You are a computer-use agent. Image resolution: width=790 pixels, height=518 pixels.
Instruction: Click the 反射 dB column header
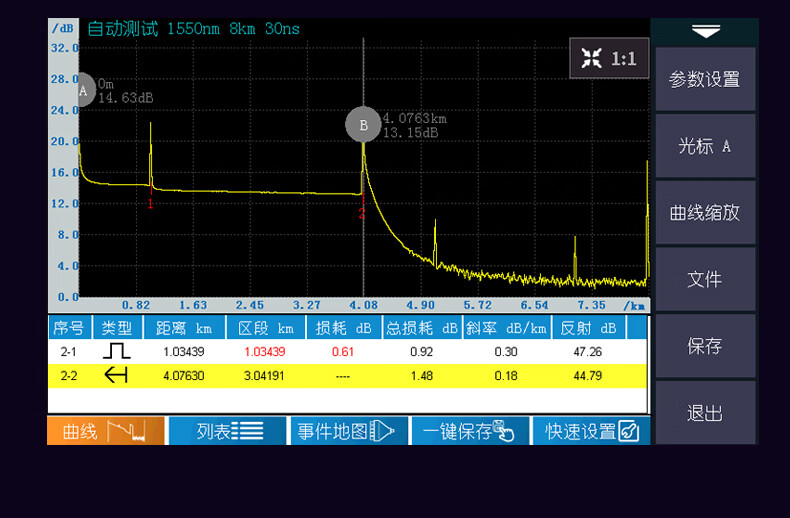coord(588,329)
